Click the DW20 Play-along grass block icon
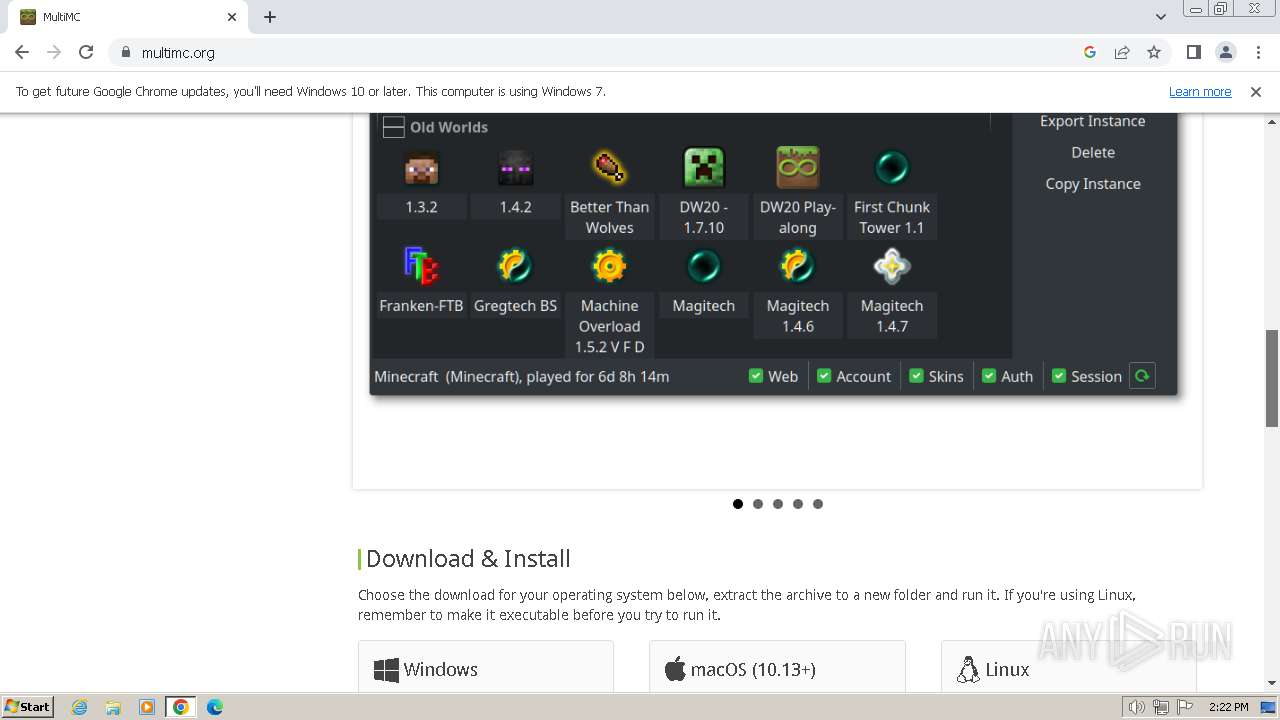Viewport: 1280px width, 720px height. [x=797, y=168]
